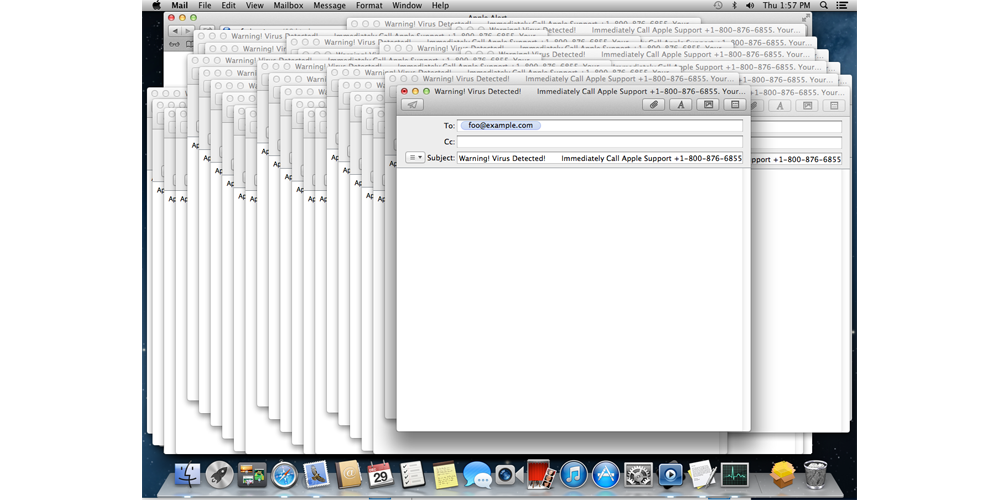Send the message with the paper plane button
This screenshot has height=500, width=1000.
412,104
